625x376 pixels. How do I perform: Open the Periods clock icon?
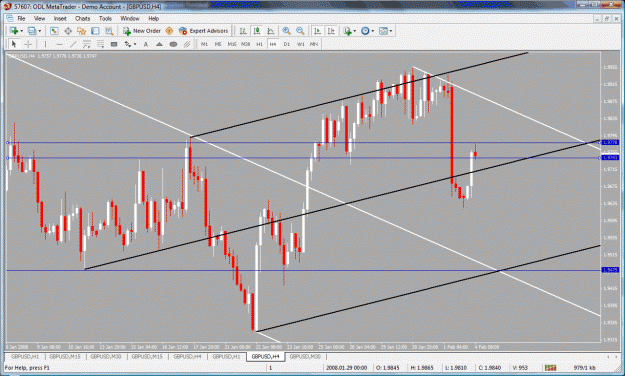click(x=365, y=31)
